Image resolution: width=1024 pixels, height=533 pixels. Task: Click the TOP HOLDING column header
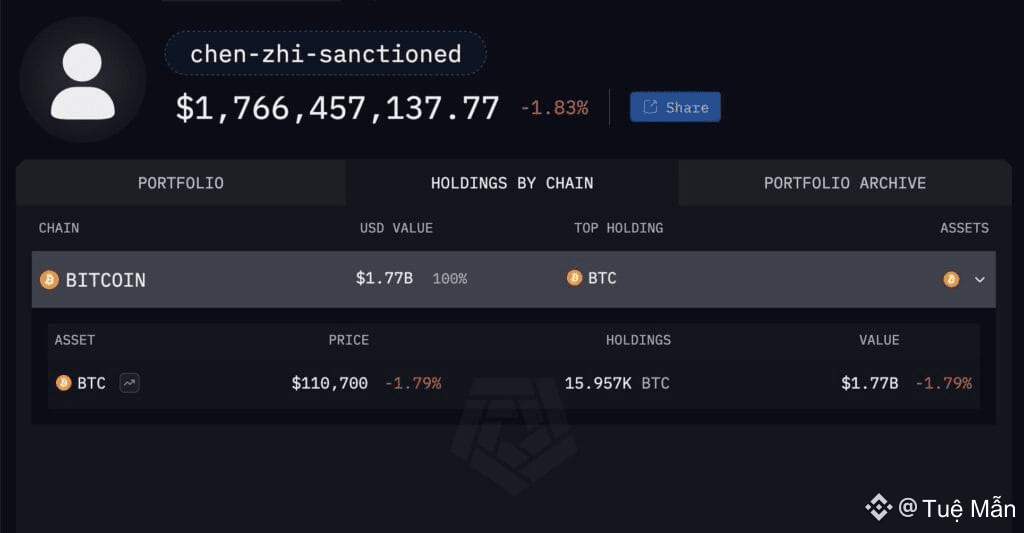tap(618, 228)
